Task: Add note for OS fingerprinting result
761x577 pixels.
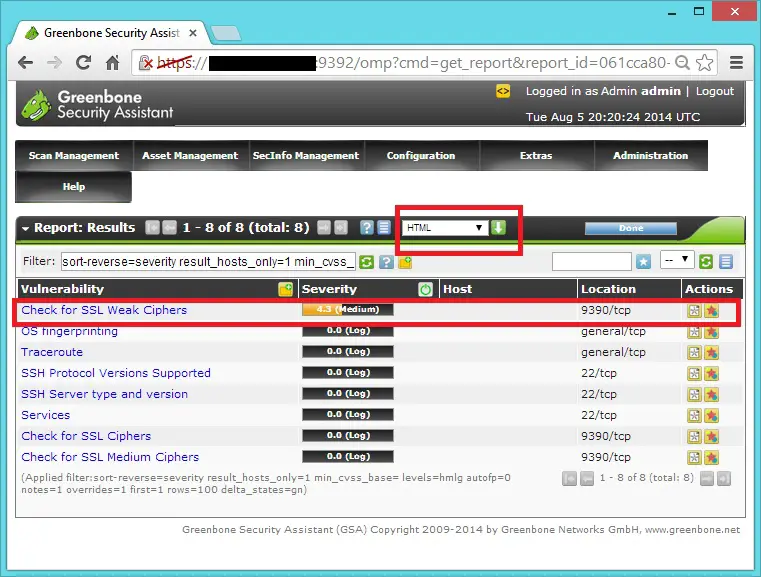Action: point(694,332)
